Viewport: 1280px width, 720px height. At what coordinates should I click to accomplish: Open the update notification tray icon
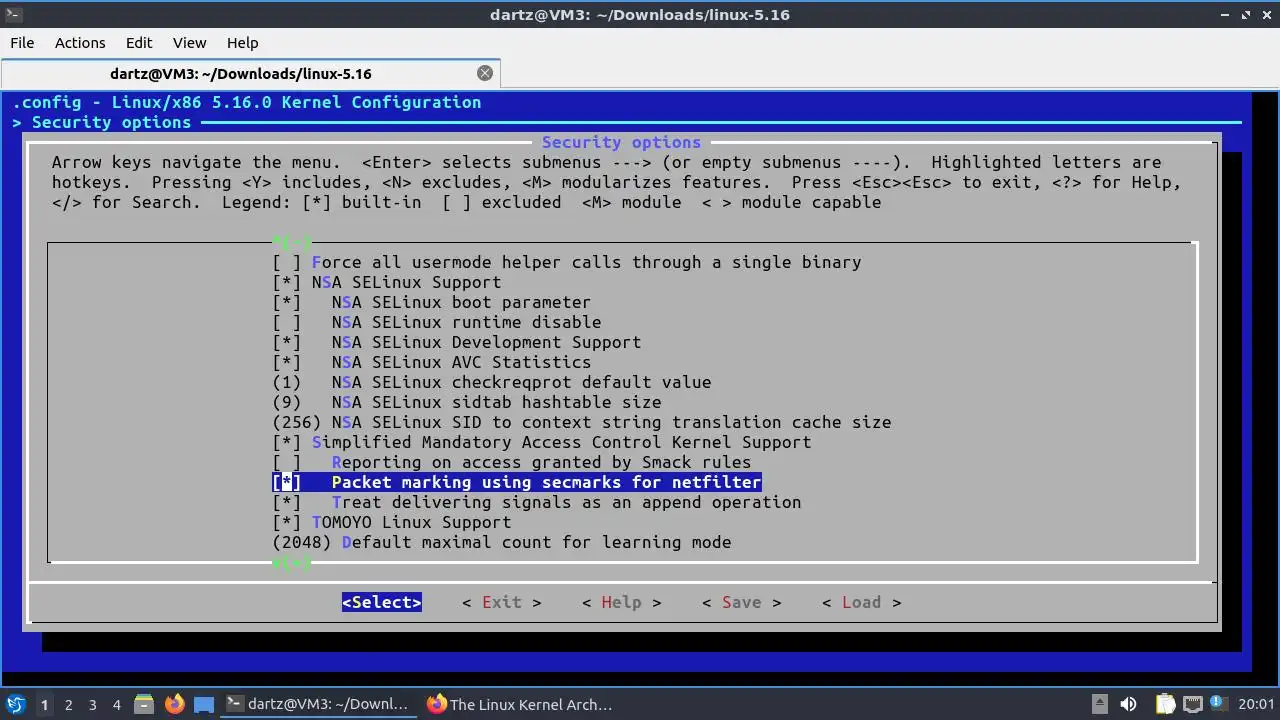[x=1219, y=704]
